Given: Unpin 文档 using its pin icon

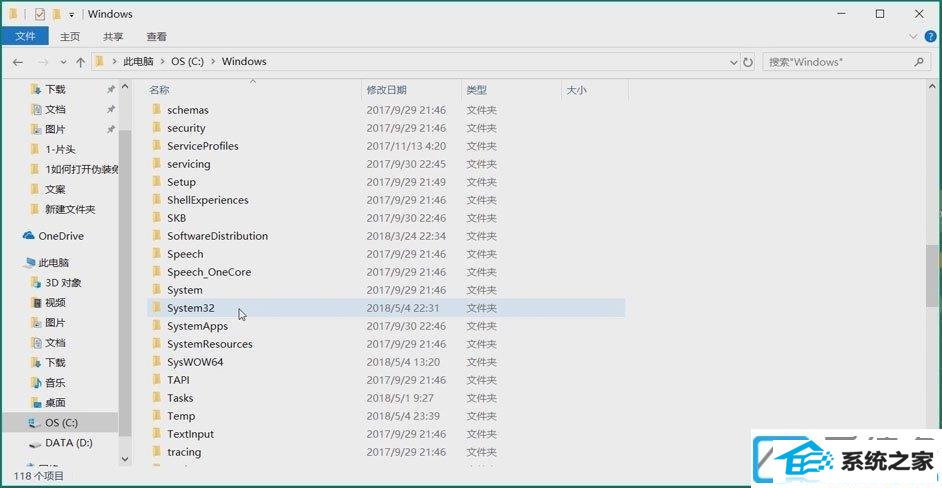Looking at the screenshot, I should [111, 109].
